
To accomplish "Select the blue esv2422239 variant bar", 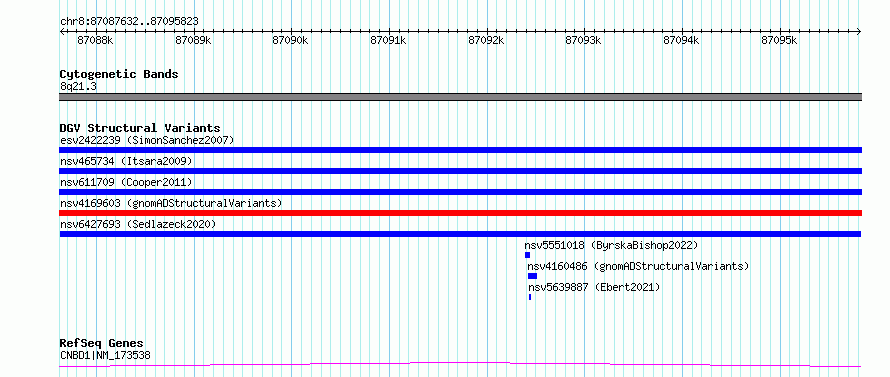I will [460, 150].
